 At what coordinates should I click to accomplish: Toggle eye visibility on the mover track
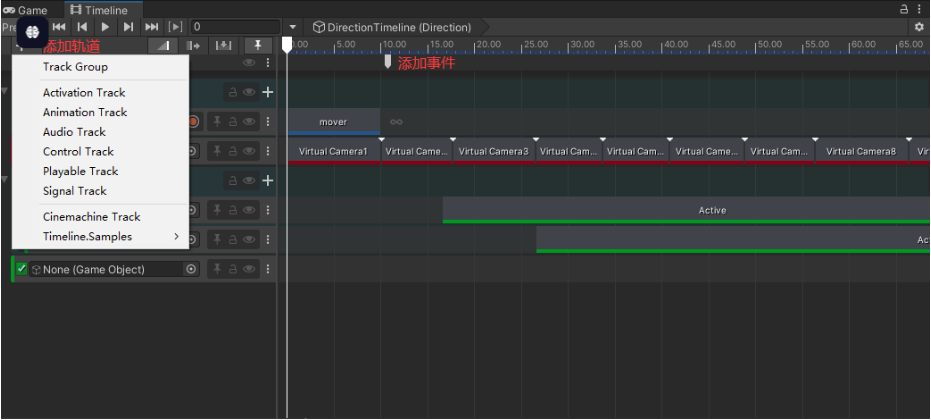[249, 122]
